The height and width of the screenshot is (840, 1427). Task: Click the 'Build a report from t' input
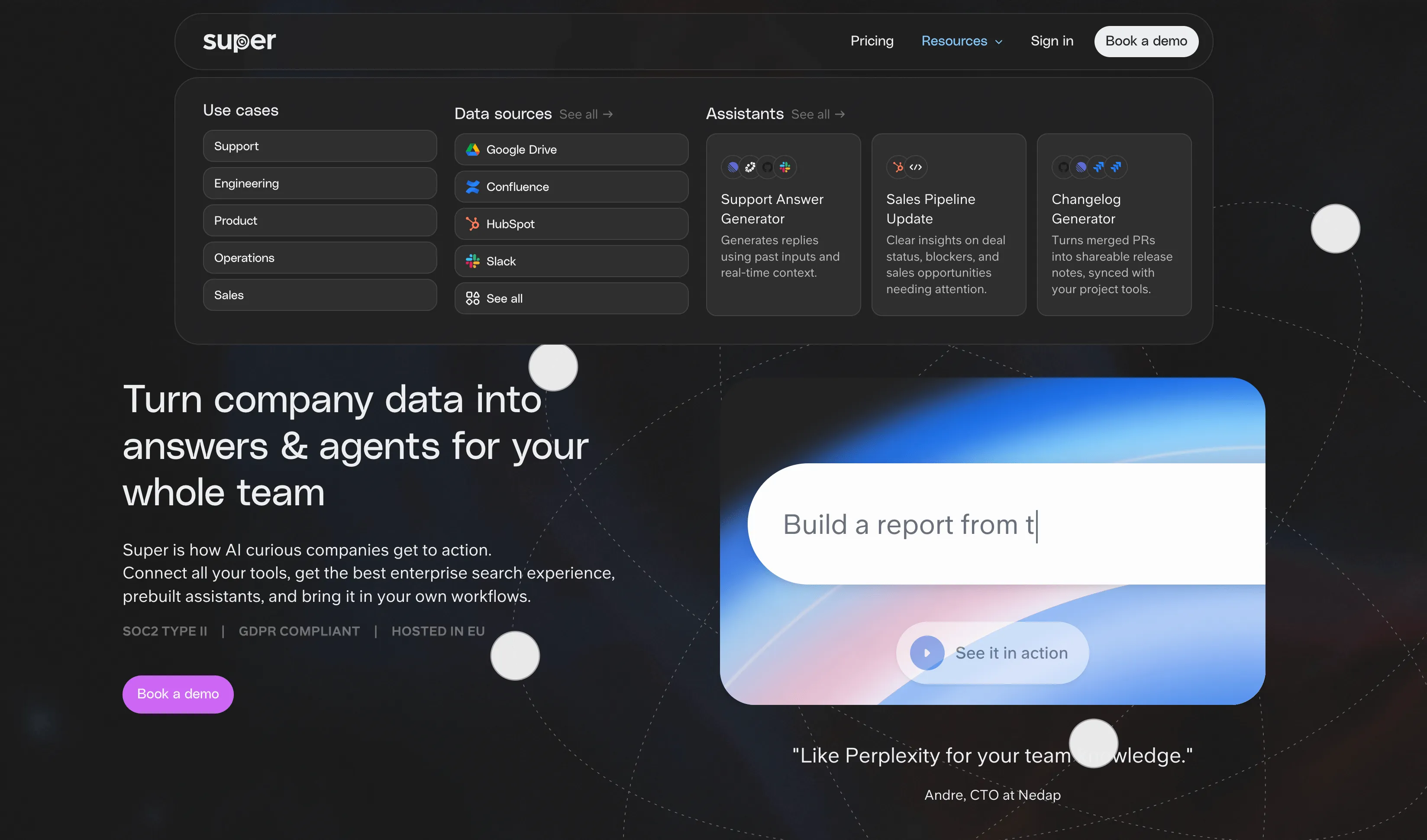click(1006, 524)
